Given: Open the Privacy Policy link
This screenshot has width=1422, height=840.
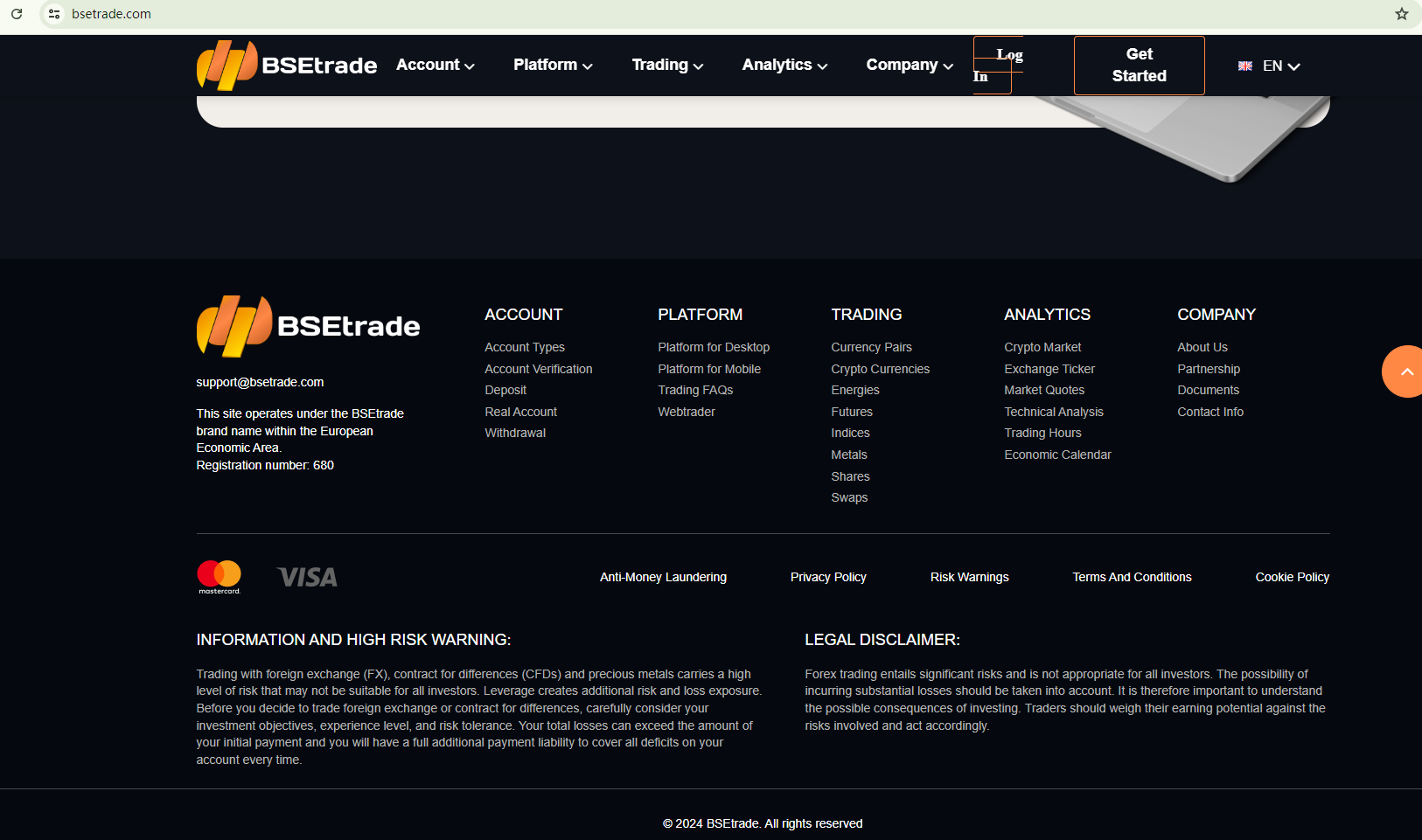Looking at the screenshot, I should pos(828,577).
